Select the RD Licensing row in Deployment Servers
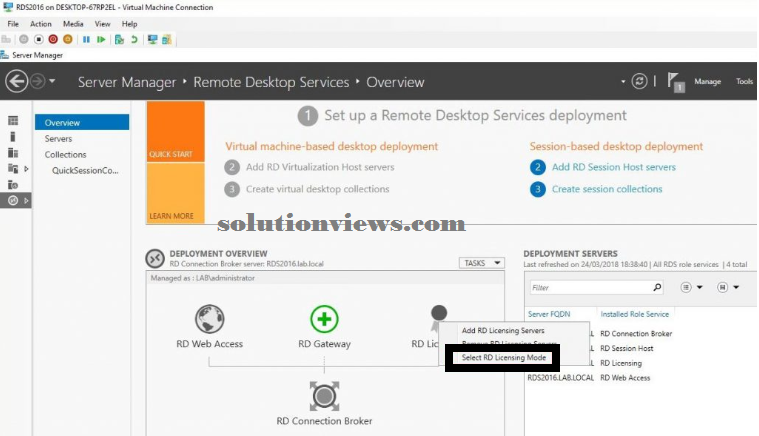 point(621,363)
